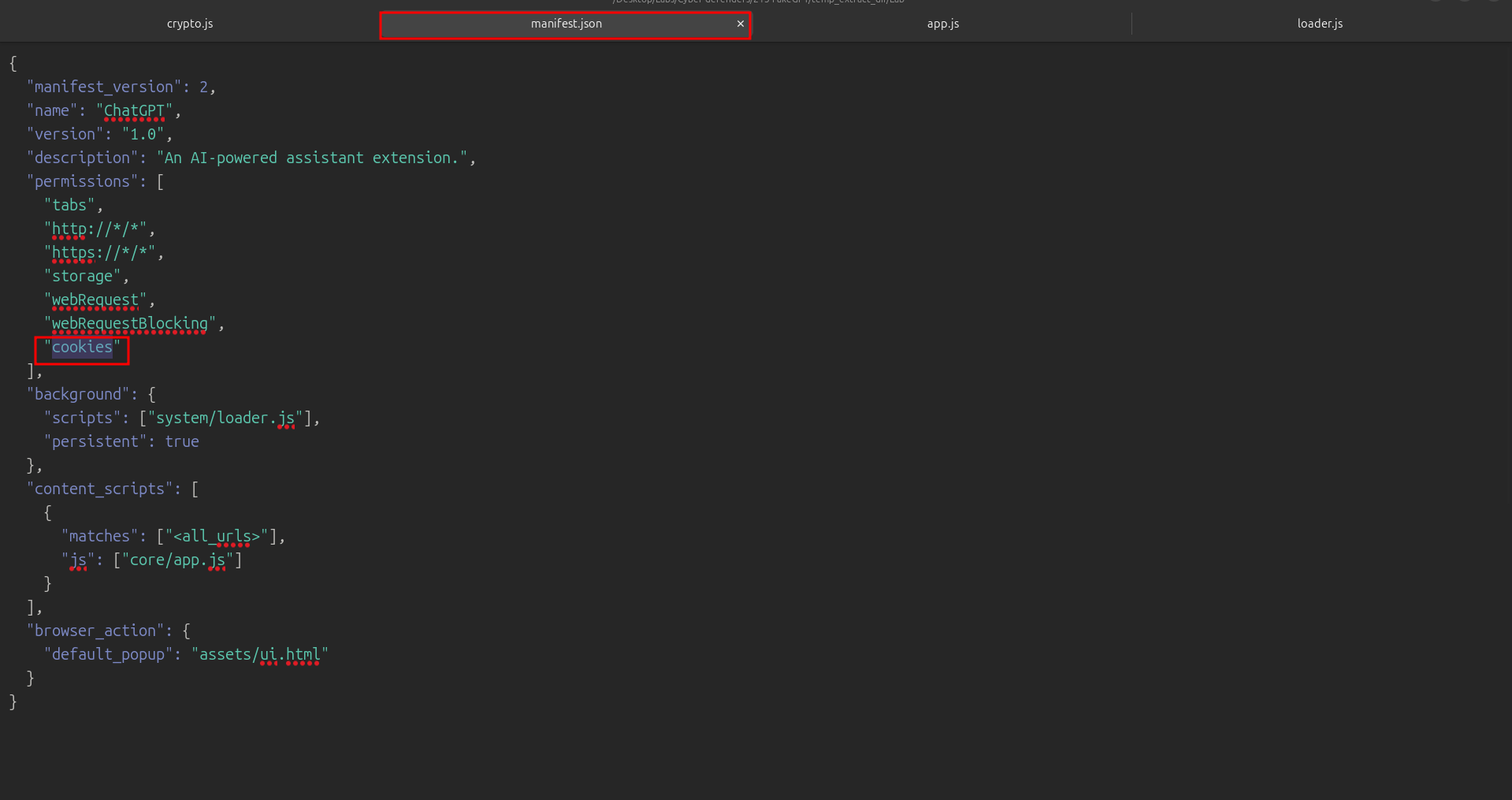Open the app.js tab
Viewport: 1512px width, 800px height.
(x=942, y=24)
